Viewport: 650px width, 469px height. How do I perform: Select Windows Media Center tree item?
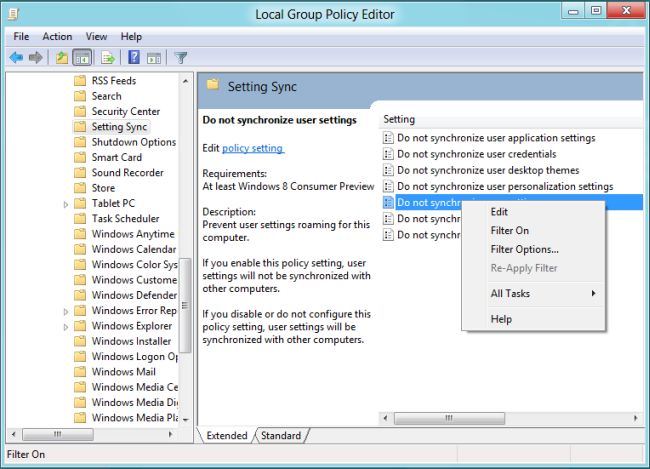click(135, 387)
